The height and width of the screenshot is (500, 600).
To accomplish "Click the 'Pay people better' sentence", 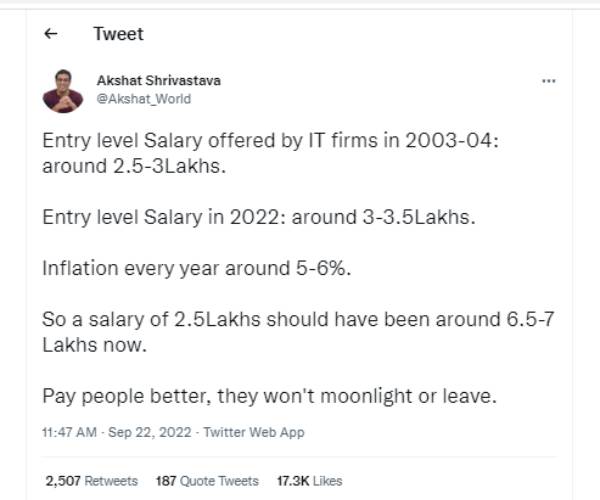I will (268, 396).
